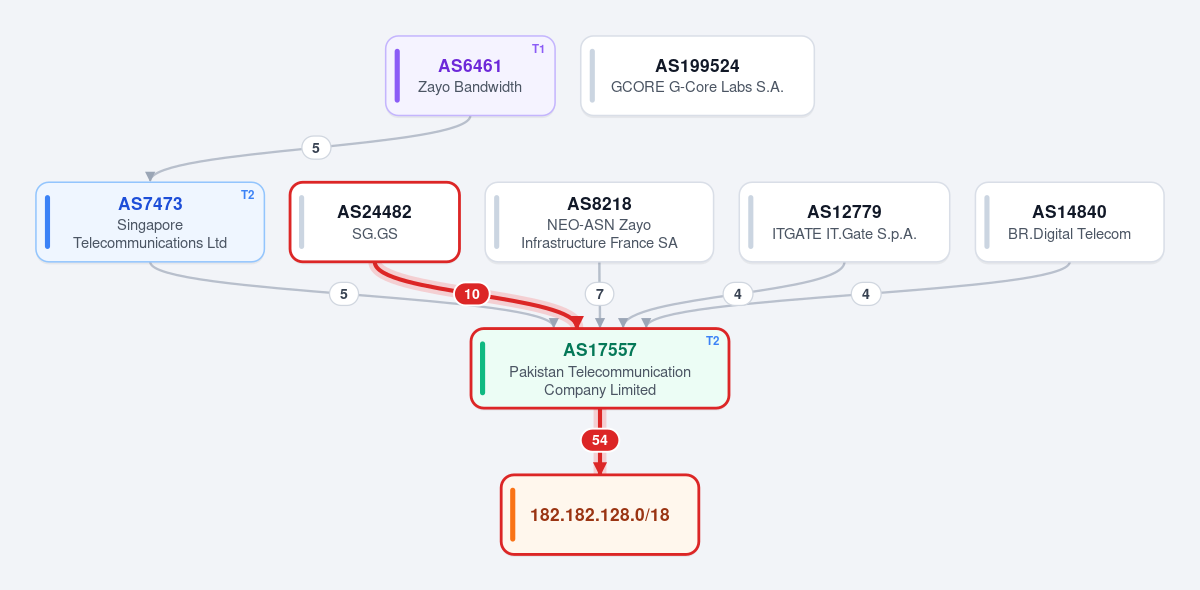Click edge label 4 below AS14840
The width and height of the screenshot is (1200, 590).
pos(866,294)
